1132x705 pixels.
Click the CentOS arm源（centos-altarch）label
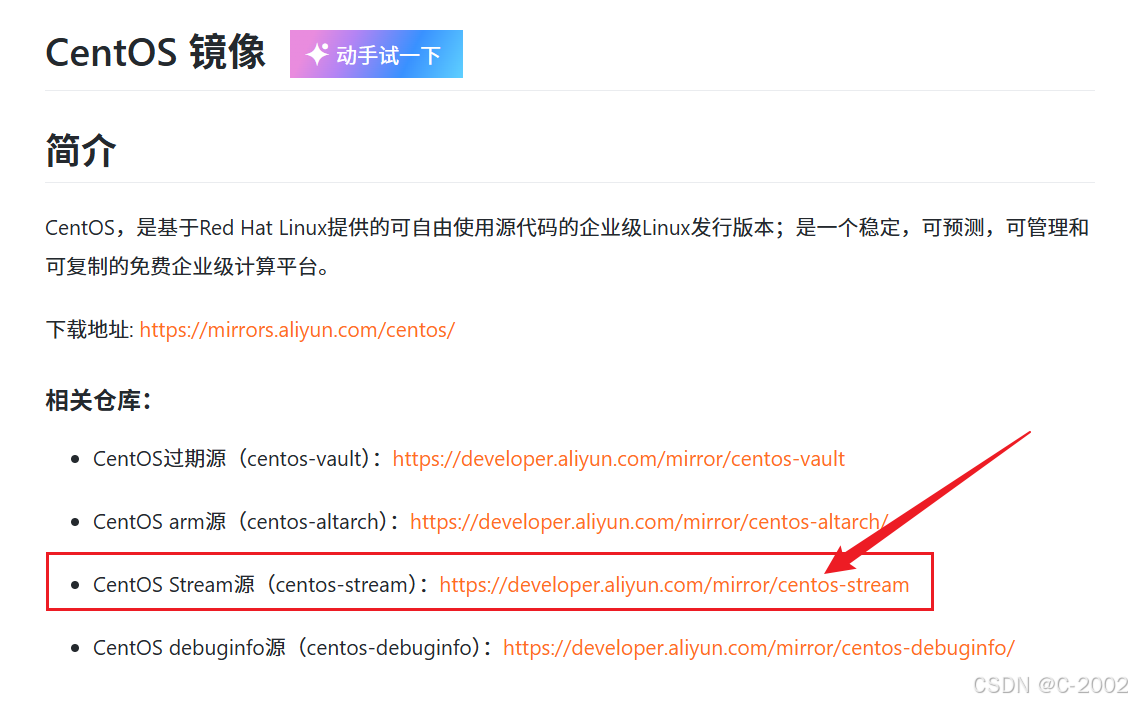pos(245,522)
